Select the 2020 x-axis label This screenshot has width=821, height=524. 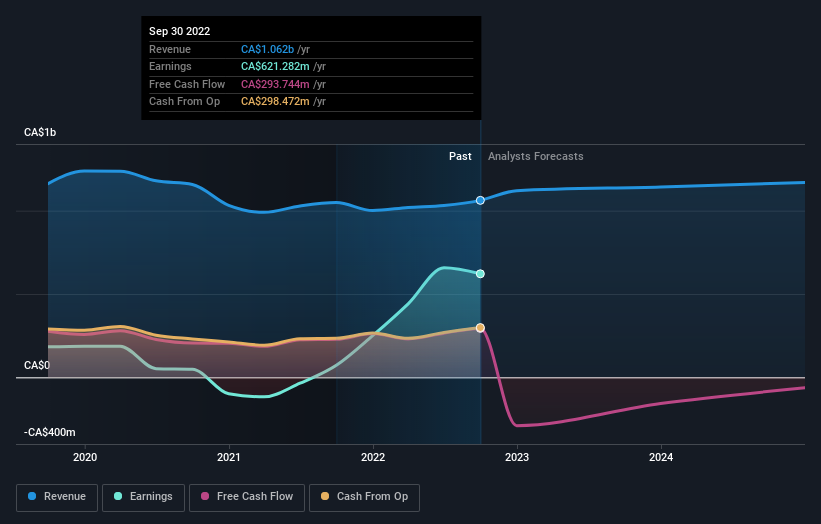pyautogui.click(x=85, y=458)
